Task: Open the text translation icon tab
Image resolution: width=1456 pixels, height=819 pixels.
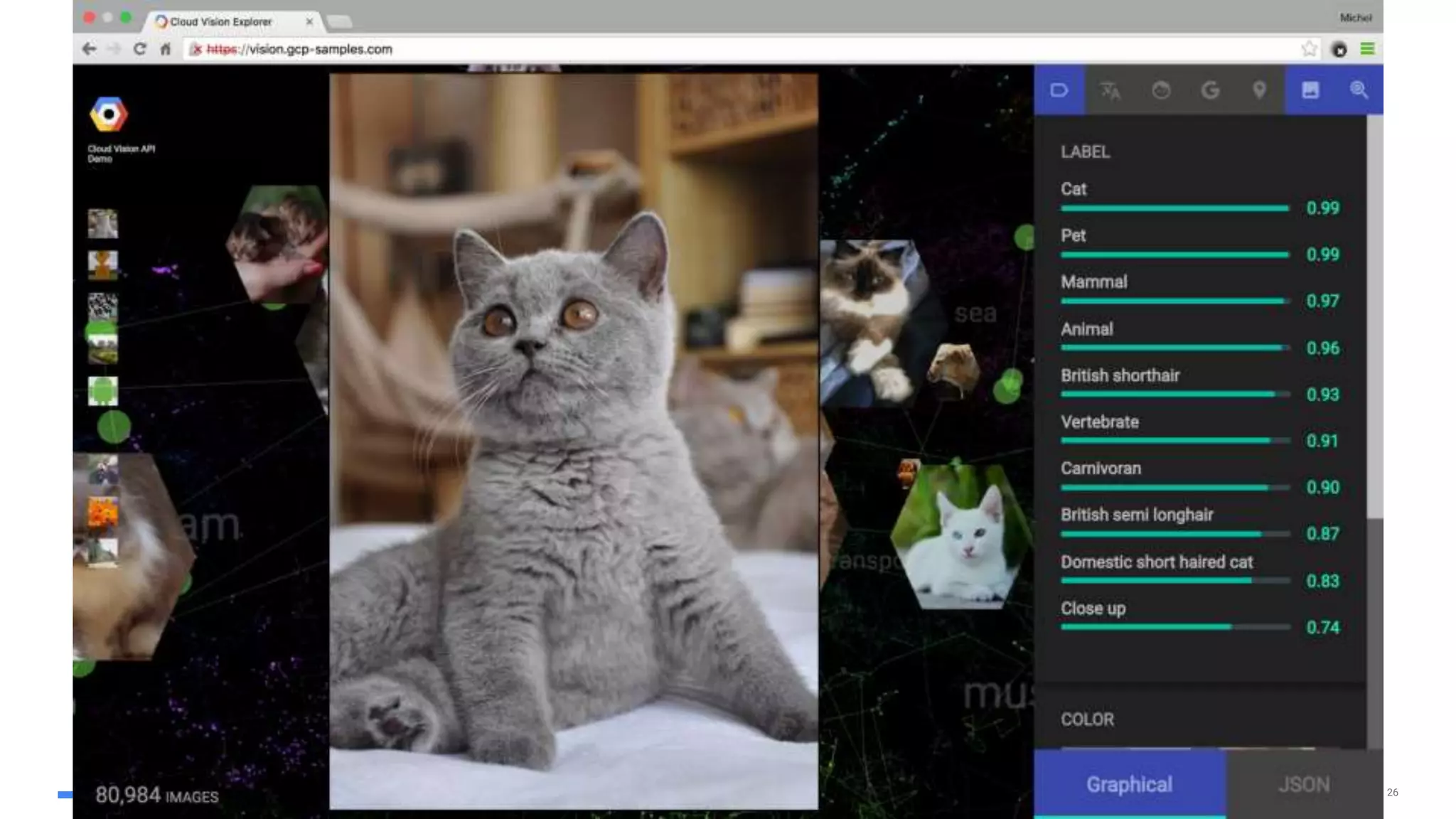Action: point(1110,90)
